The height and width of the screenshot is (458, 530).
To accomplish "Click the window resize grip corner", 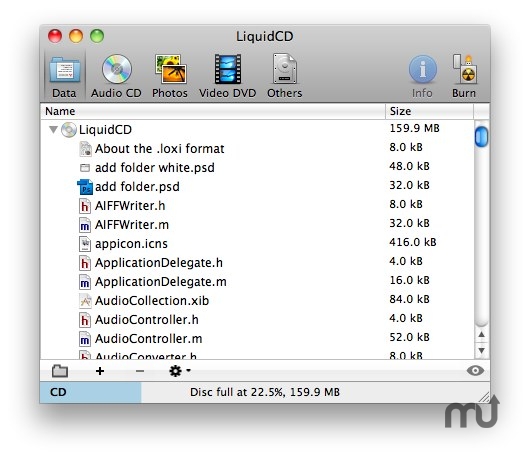I will pos(485,397).
